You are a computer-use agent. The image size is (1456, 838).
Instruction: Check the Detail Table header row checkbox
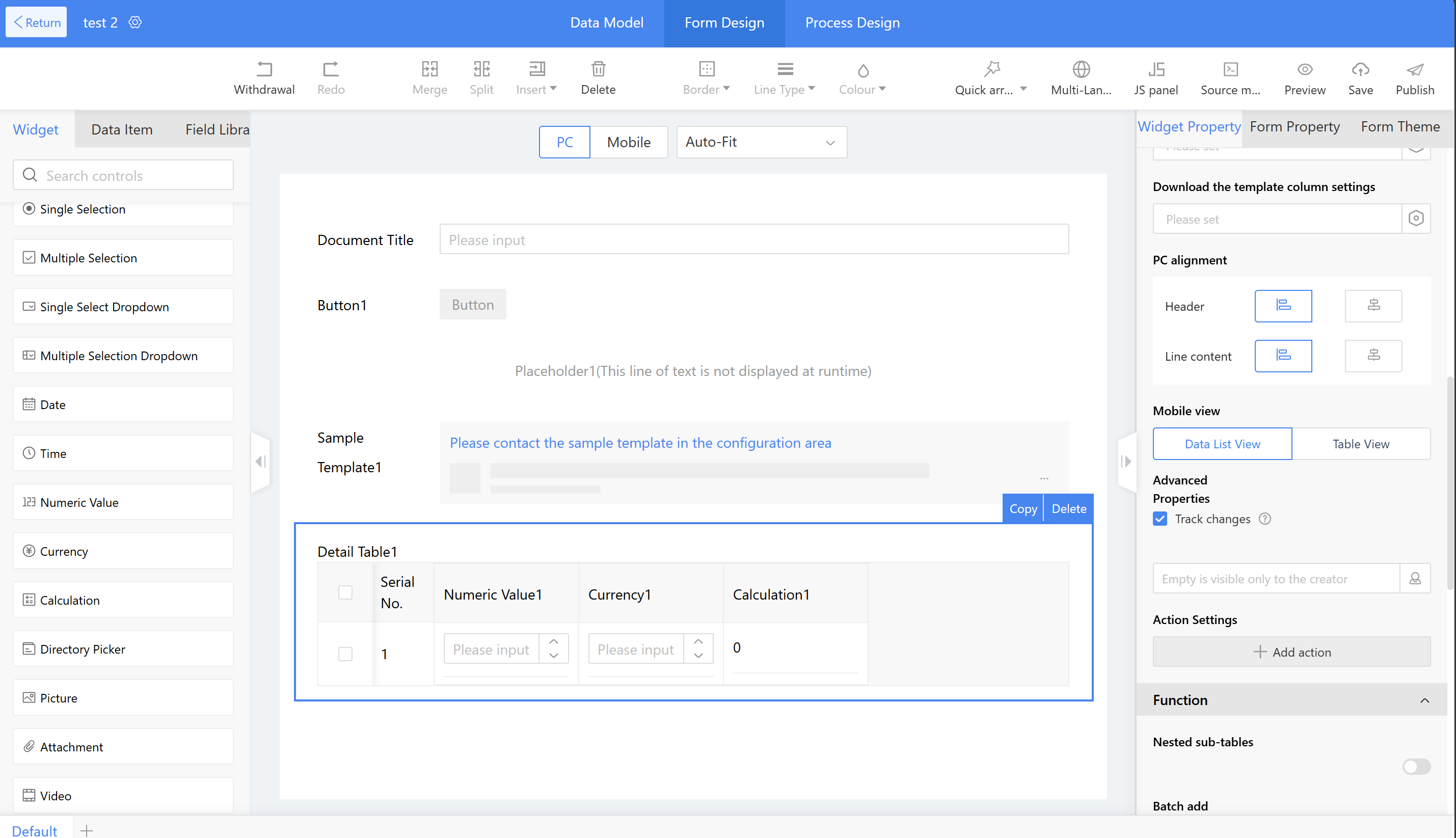pyautogui.click(x=345, y=592)
